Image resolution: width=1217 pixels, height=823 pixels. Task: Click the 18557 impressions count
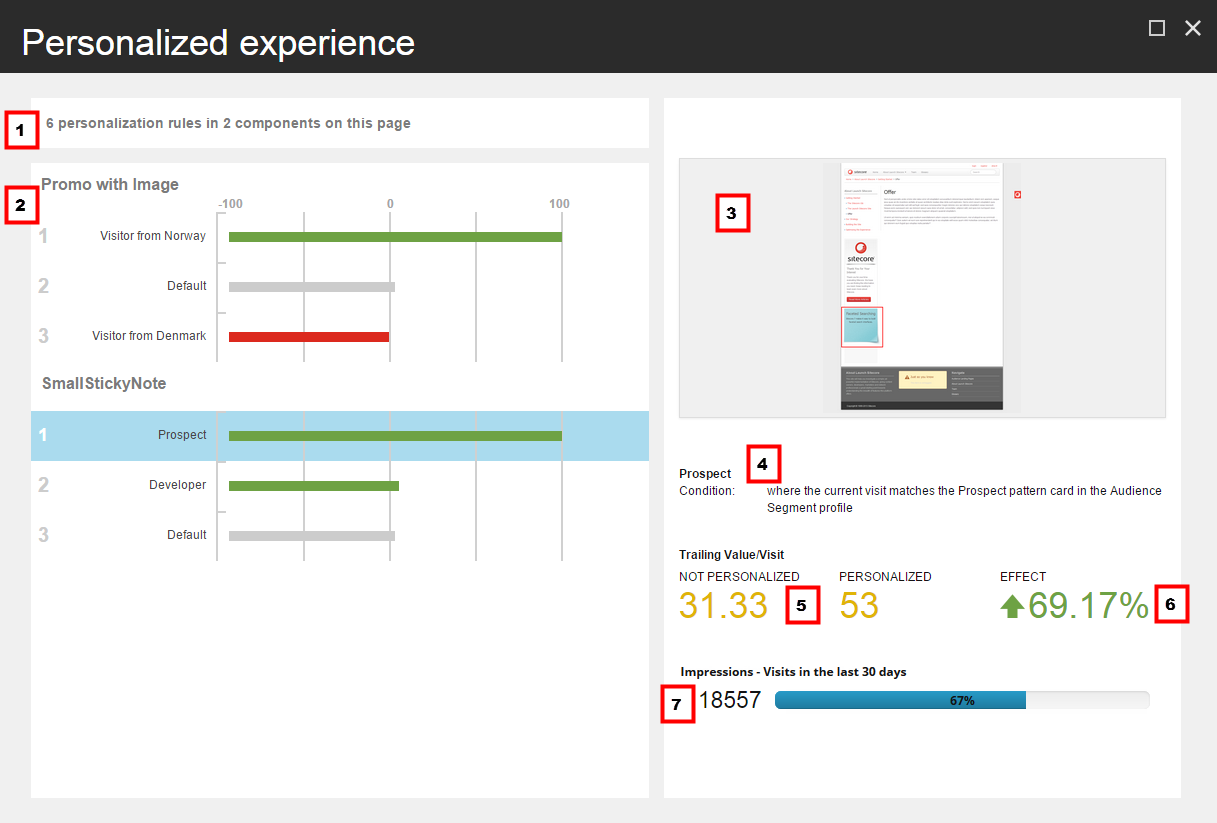pos(730,701)
